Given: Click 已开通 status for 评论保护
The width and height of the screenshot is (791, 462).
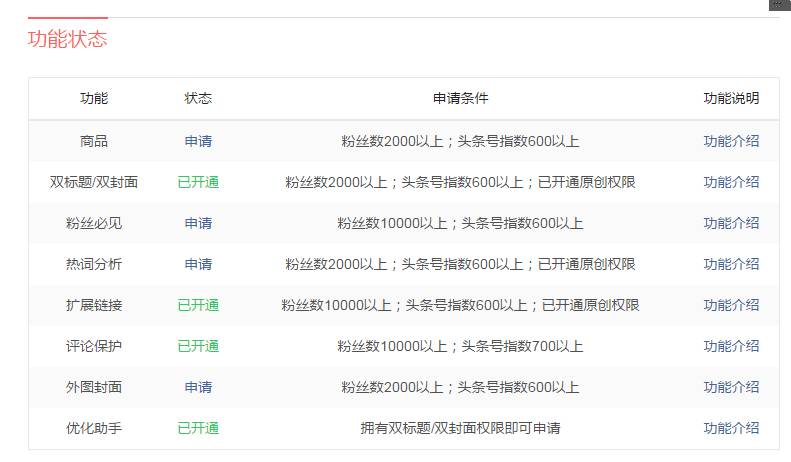Looking at the screenshot, I should pos(198,346).
